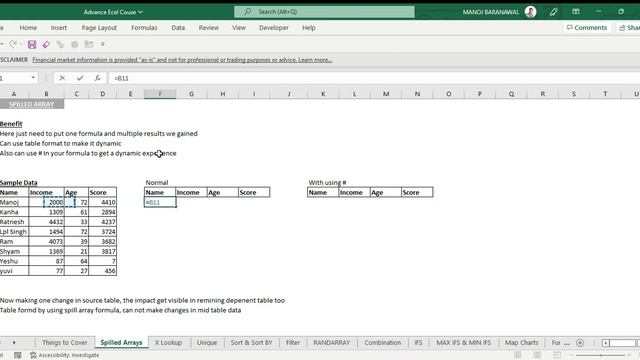
Task: Open the Developer ribbon tab
Action: pyautogui.click(x=273, y=28)
